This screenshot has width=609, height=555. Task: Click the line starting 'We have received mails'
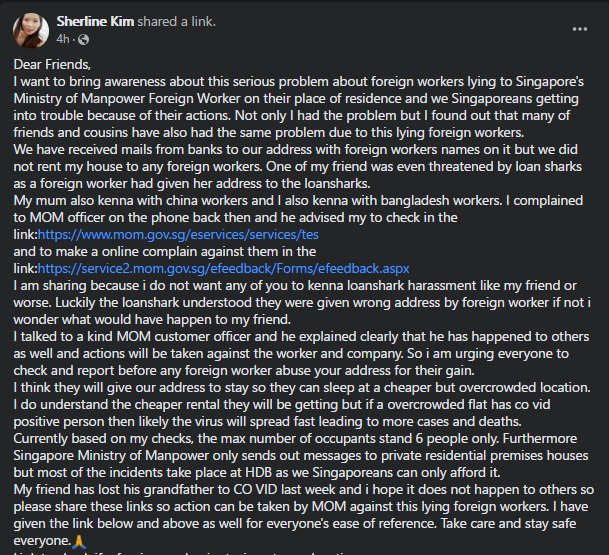tap(296, 150)
